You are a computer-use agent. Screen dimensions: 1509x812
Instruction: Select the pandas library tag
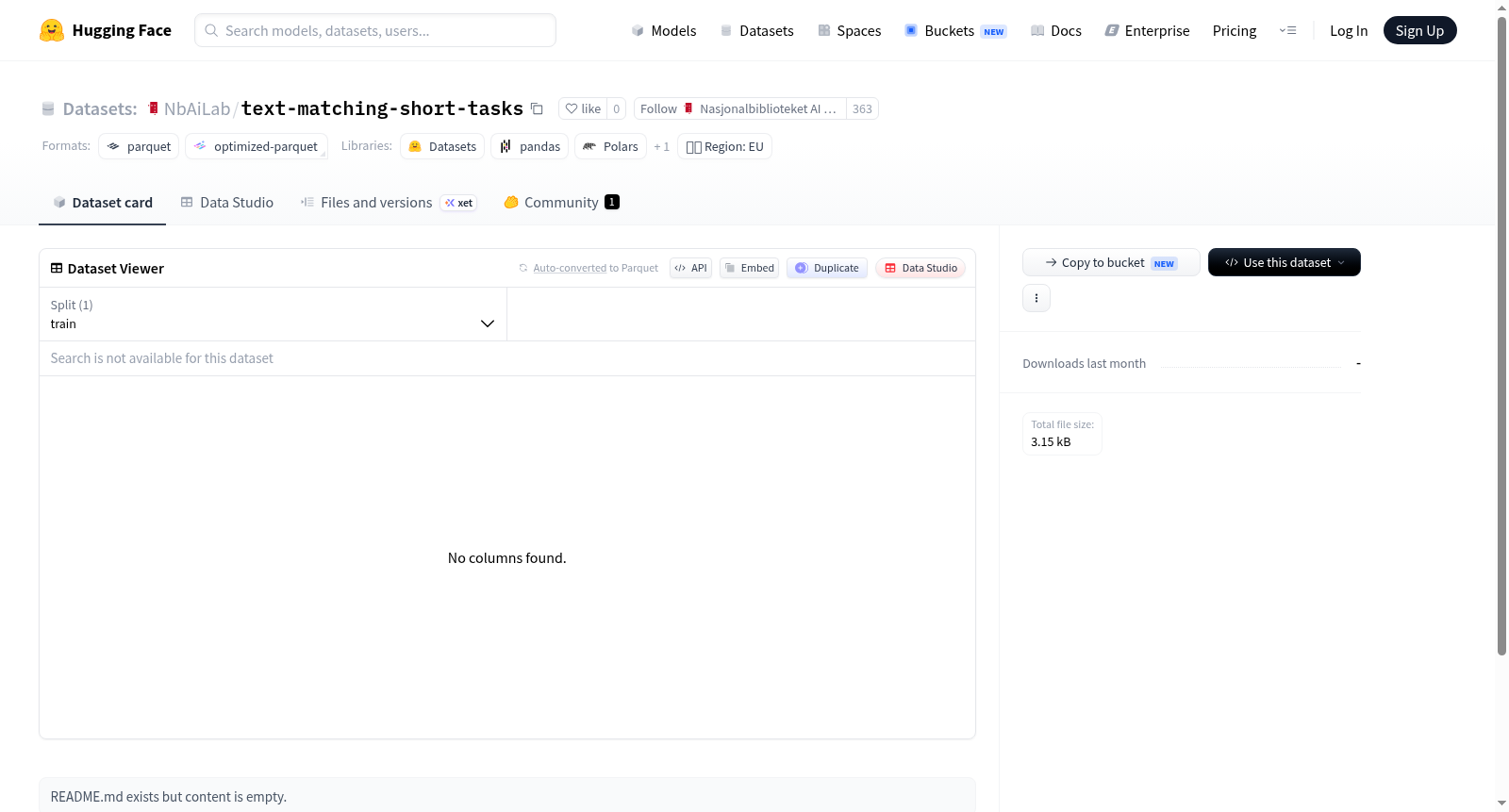530,146
